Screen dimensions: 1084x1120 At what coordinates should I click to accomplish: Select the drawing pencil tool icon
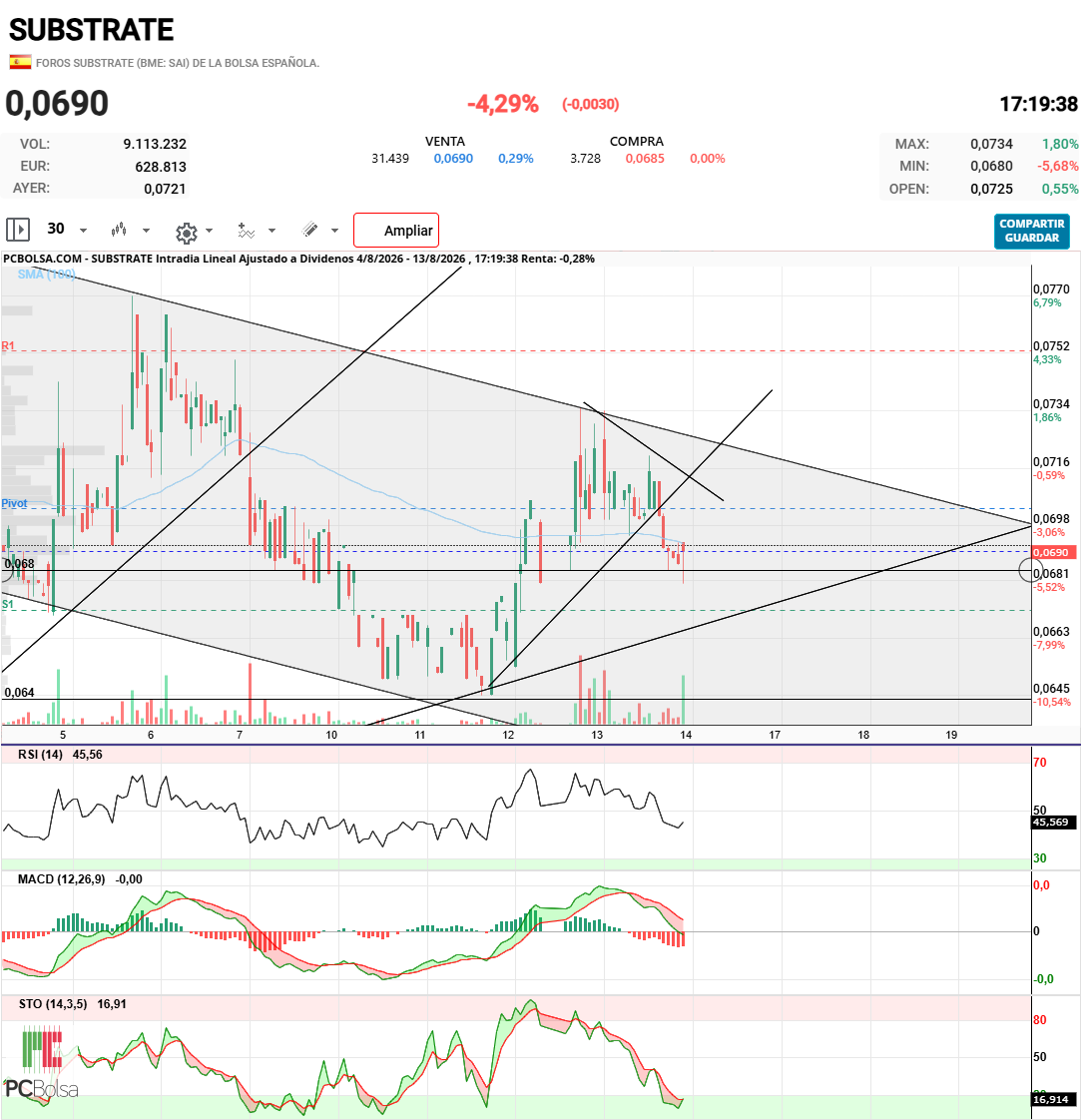click(x=309, y=230)
